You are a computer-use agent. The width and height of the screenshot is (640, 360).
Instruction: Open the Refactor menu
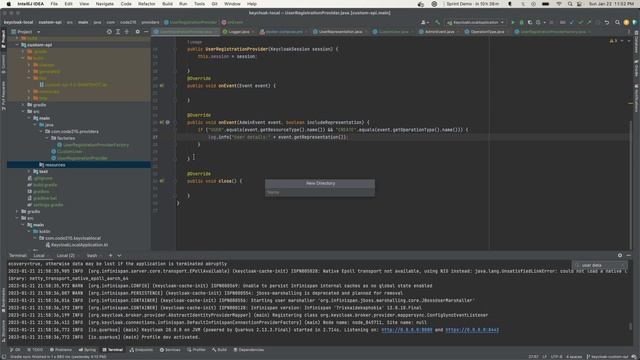point(147,4)
